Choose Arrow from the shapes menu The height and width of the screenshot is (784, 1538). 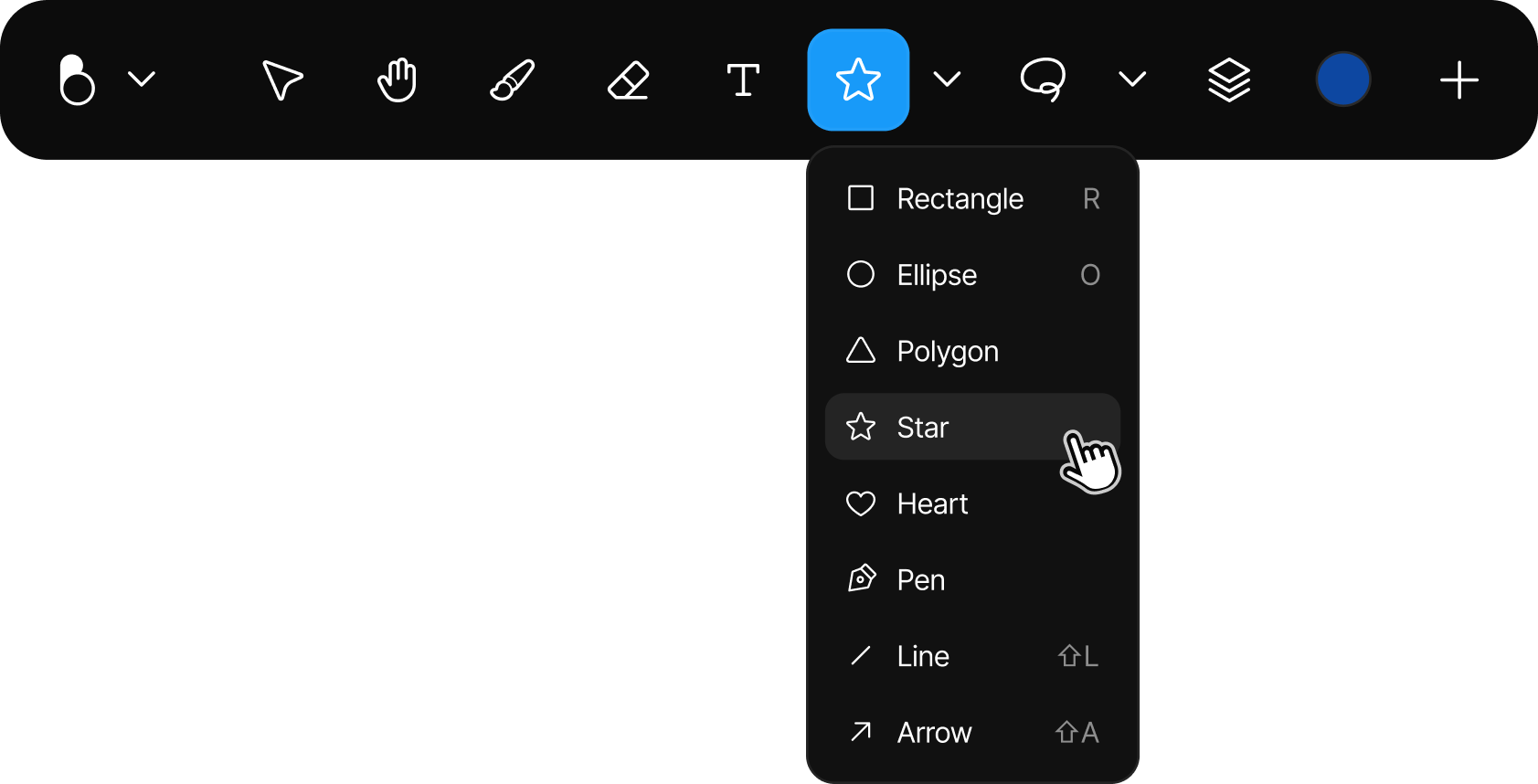(972, 732)
